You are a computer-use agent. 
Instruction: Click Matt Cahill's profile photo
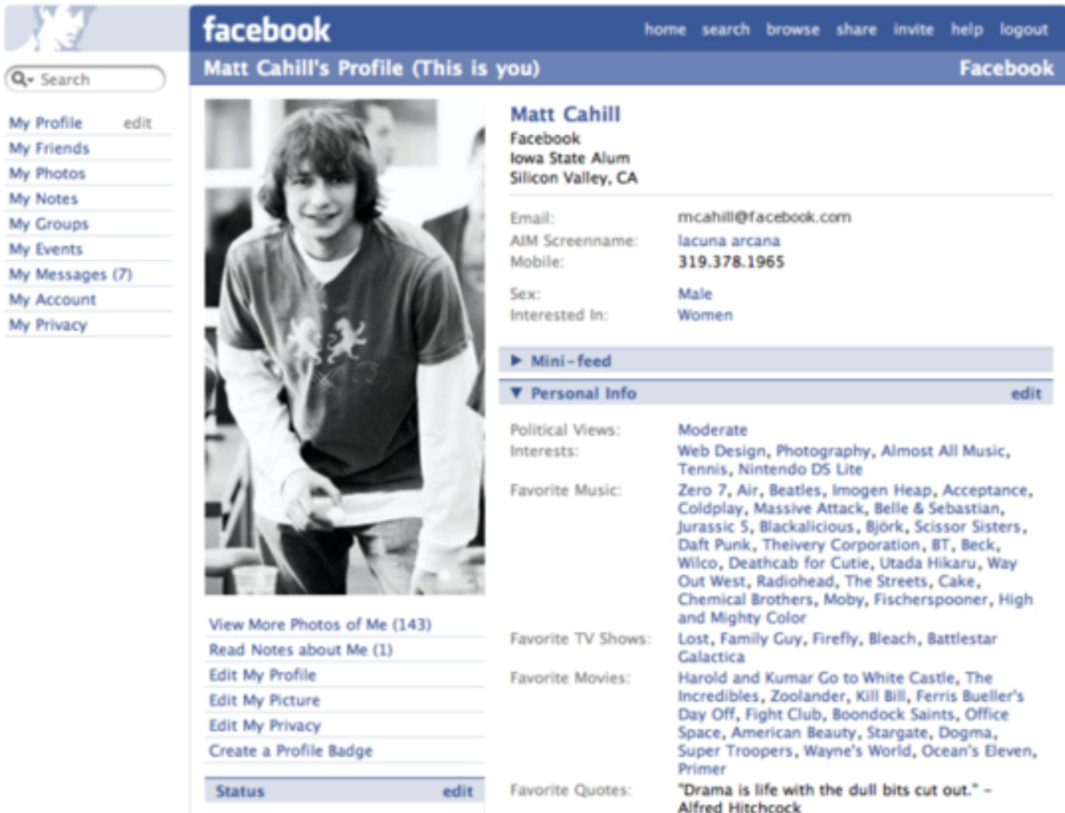click(345, 347)
